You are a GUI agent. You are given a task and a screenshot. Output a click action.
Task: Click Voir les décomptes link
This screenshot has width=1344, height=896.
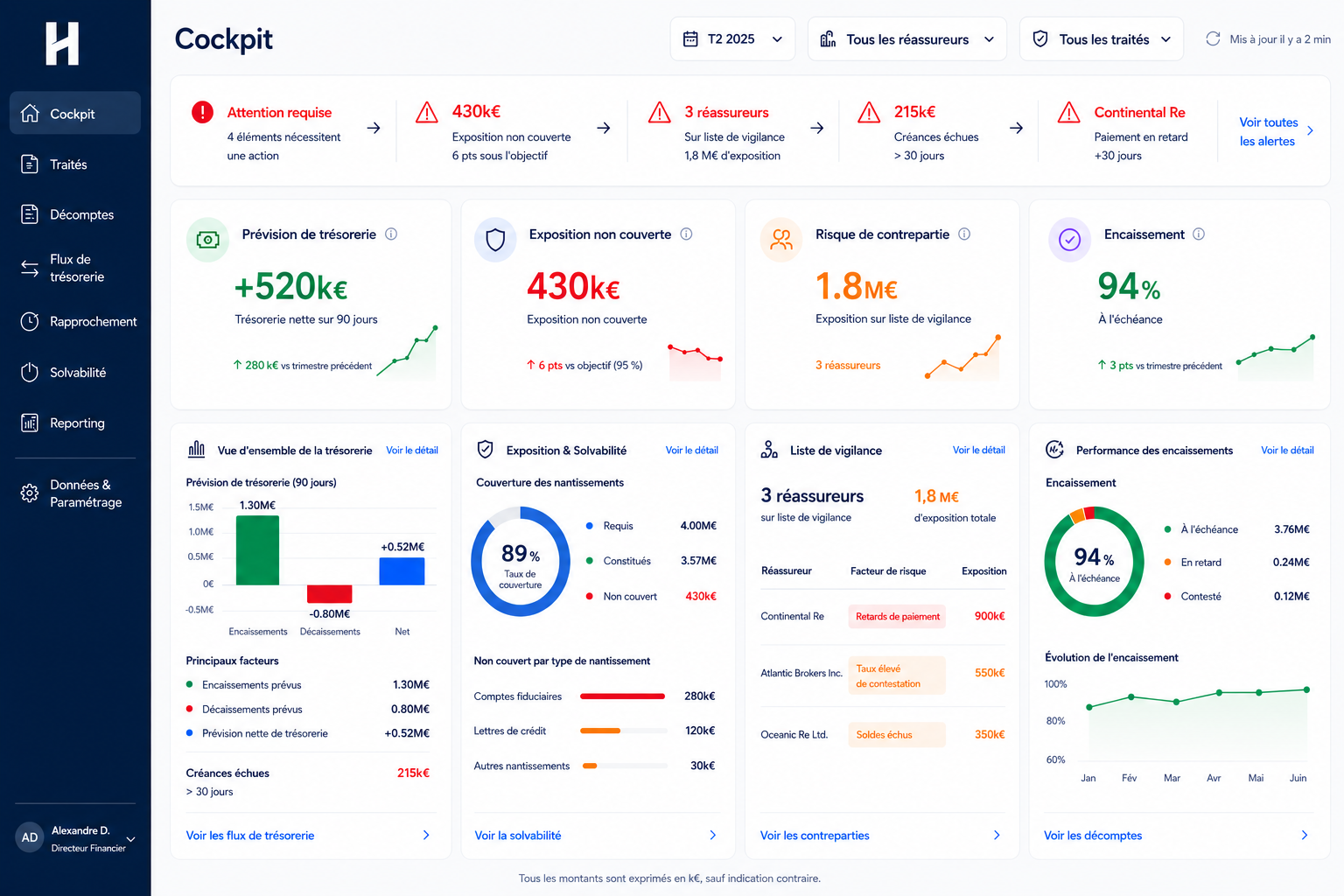pyautogui.click(x=1093, y=836)
